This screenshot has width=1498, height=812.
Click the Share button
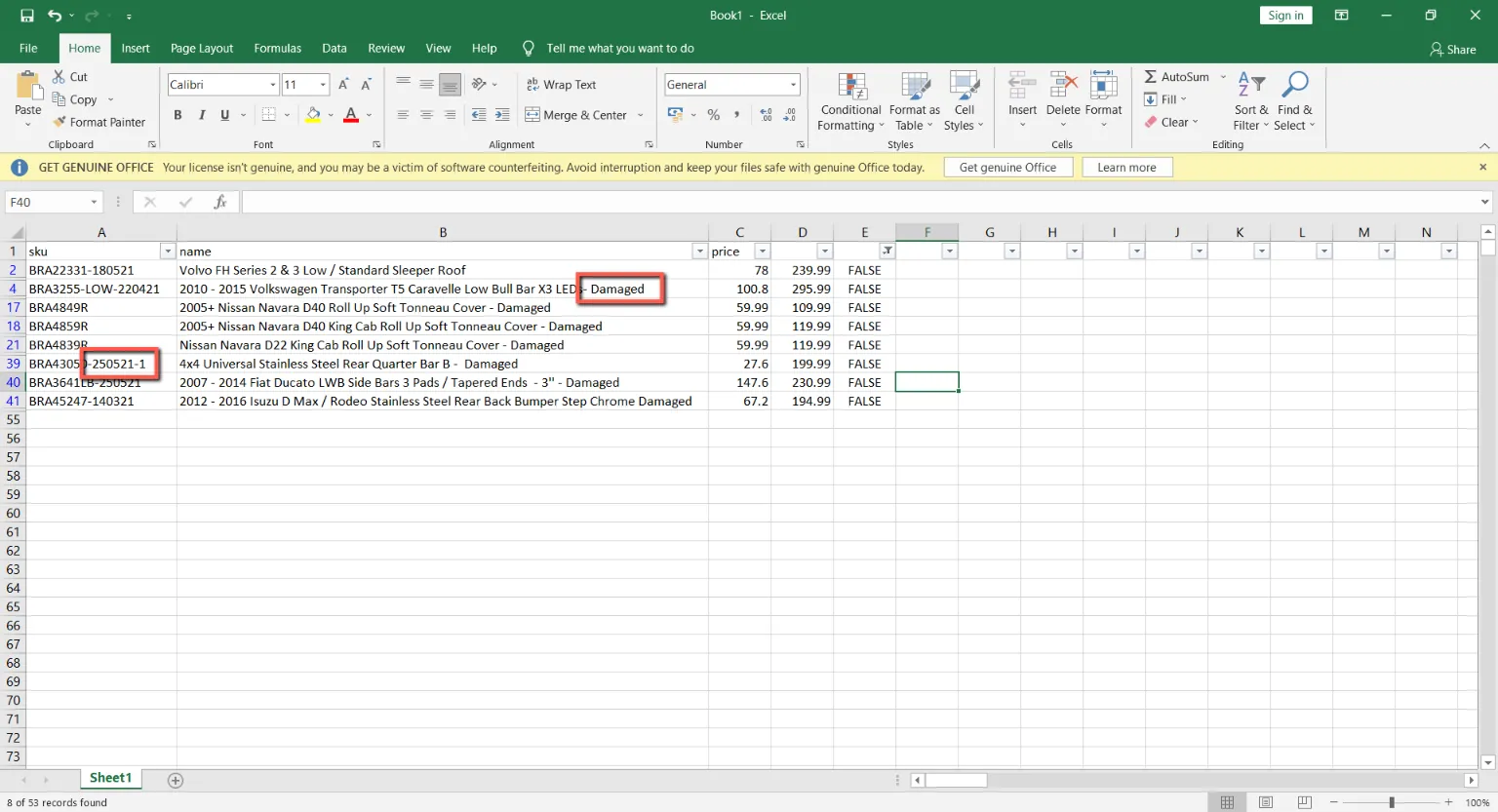[x=1453, y=49]
